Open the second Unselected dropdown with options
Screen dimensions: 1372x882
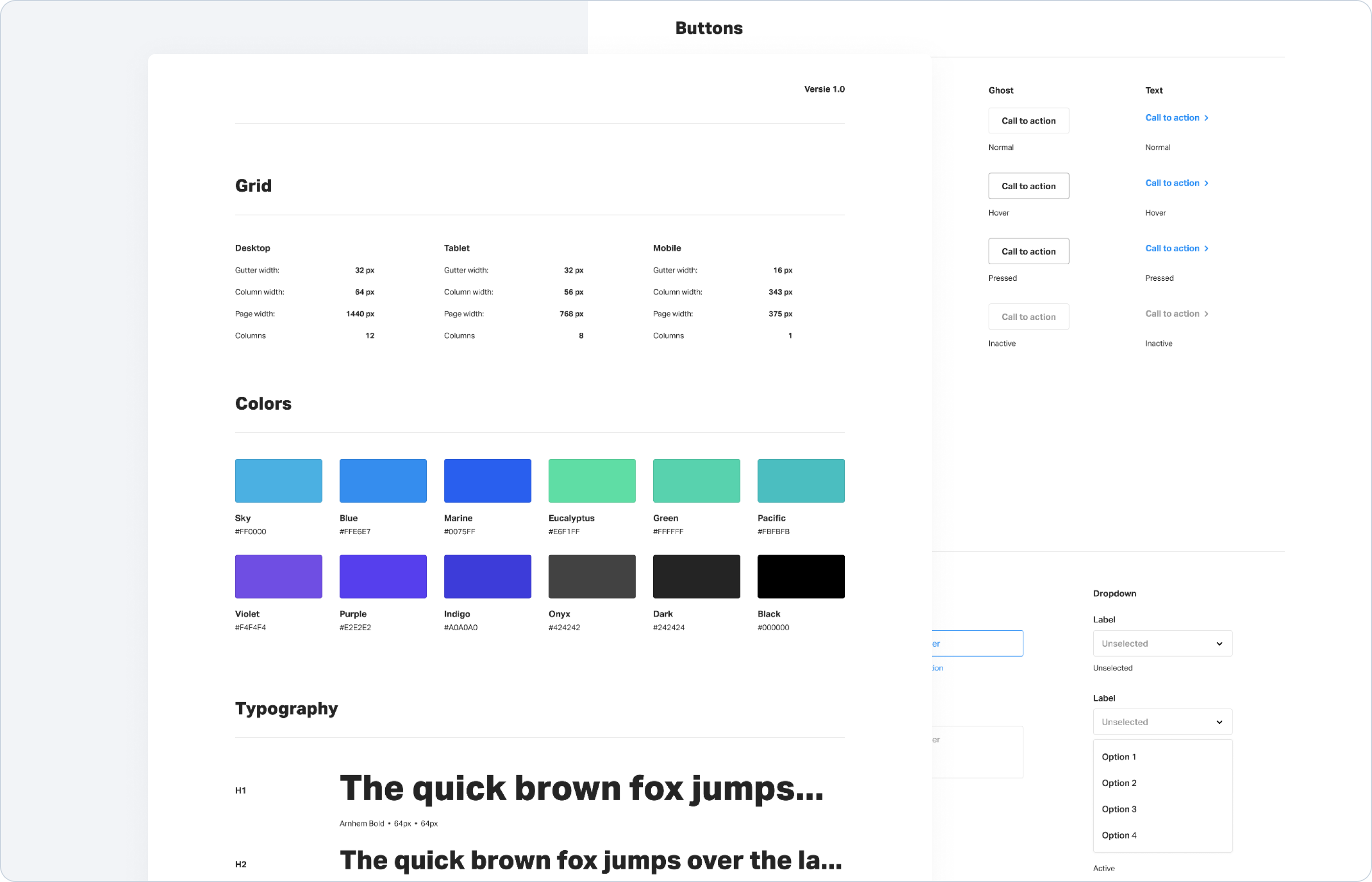1162,722
